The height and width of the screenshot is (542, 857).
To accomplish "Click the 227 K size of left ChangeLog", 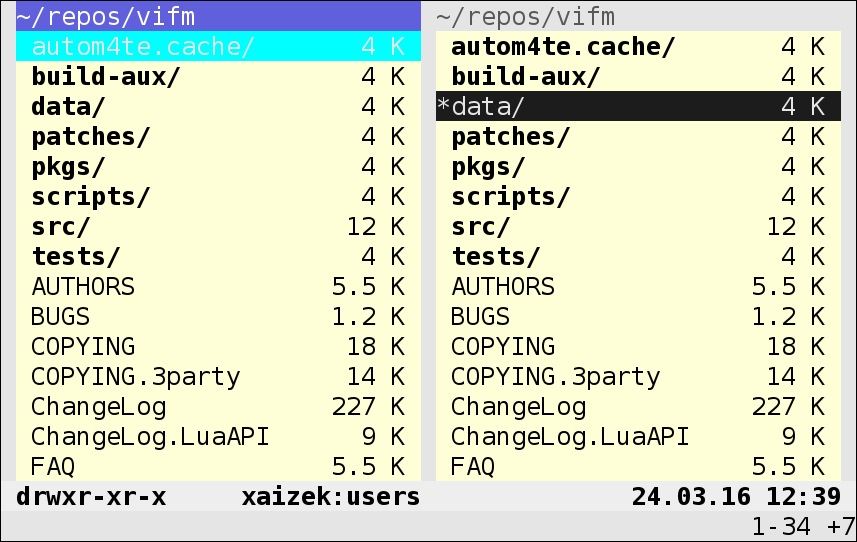I will [368, 406].
